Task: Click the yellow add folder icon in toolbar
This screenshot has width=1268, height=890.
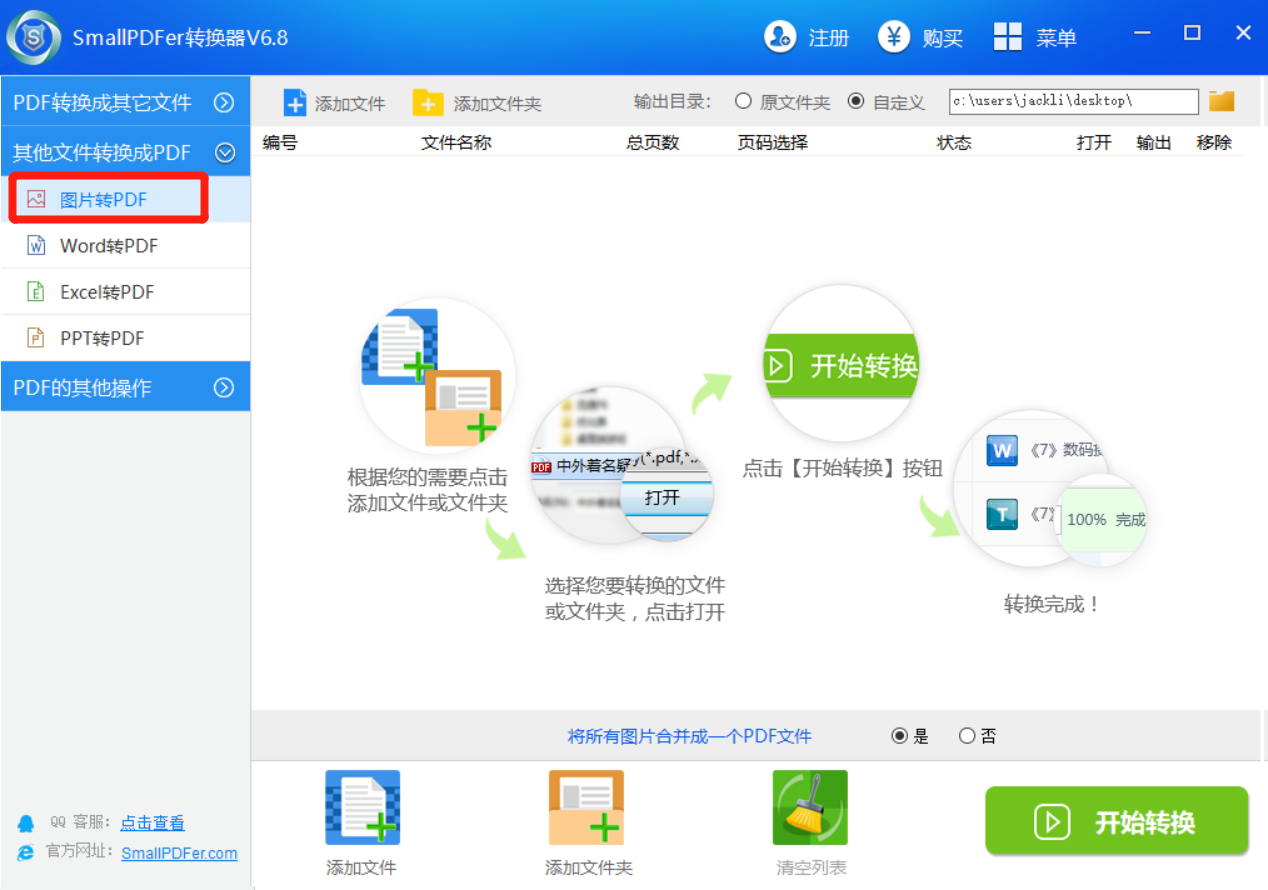Action: point(428,103)
